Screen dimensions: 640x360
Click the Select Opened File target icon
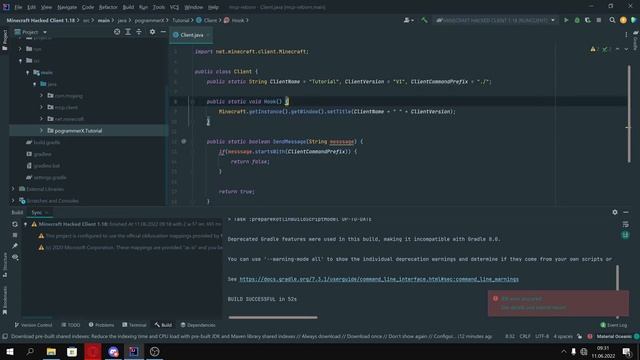(x=117, y=32)
